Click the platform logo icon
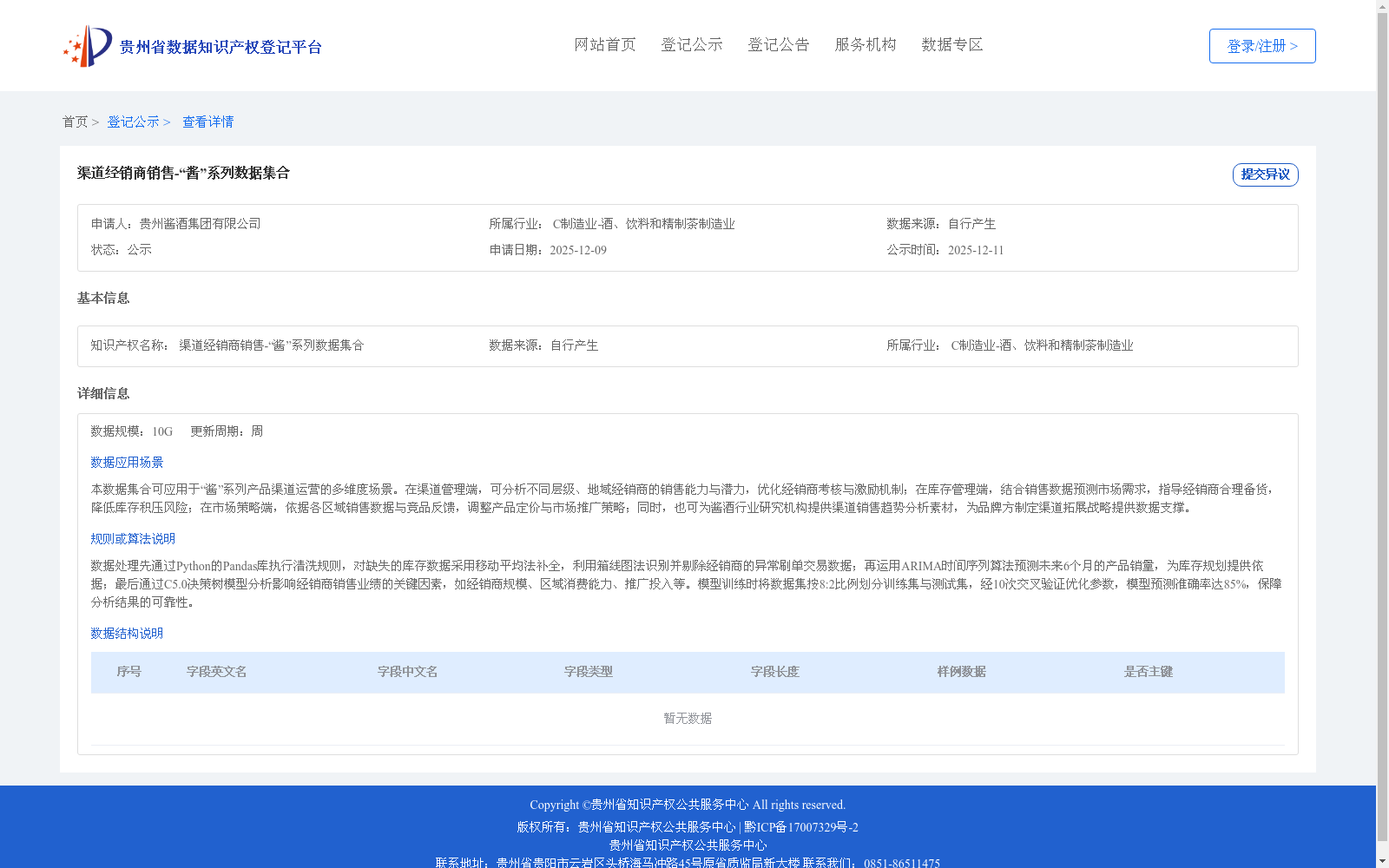The width and height of the screenshot is (1389, 868). pyautogui.click(x=88, y=46)
